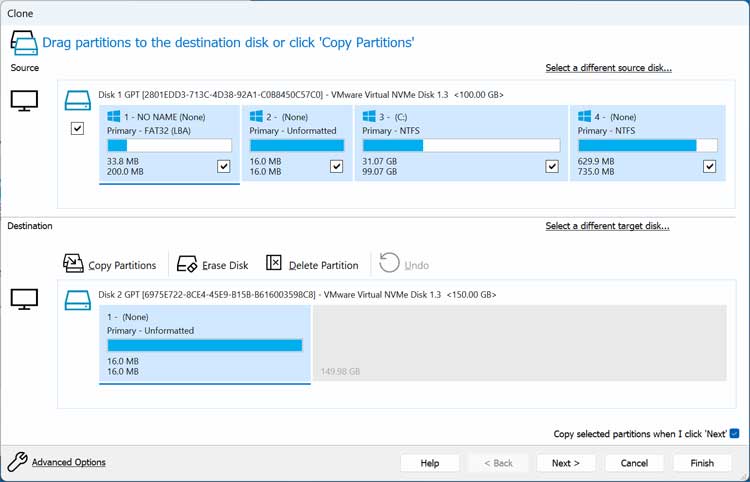The image size is (750, 482).
Task: Click Windows logo on partition 1 NO NAME
Action: [113, 116]
